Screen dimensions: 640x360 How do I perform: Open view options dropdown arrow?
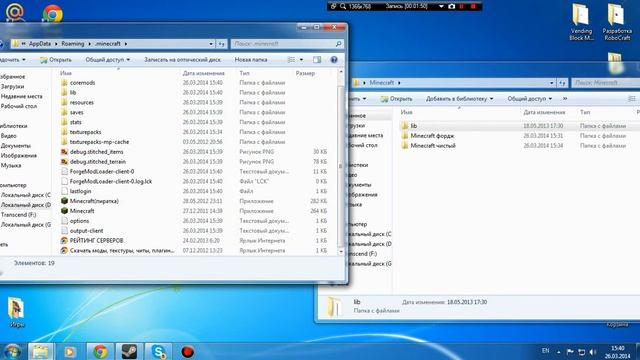301,60
